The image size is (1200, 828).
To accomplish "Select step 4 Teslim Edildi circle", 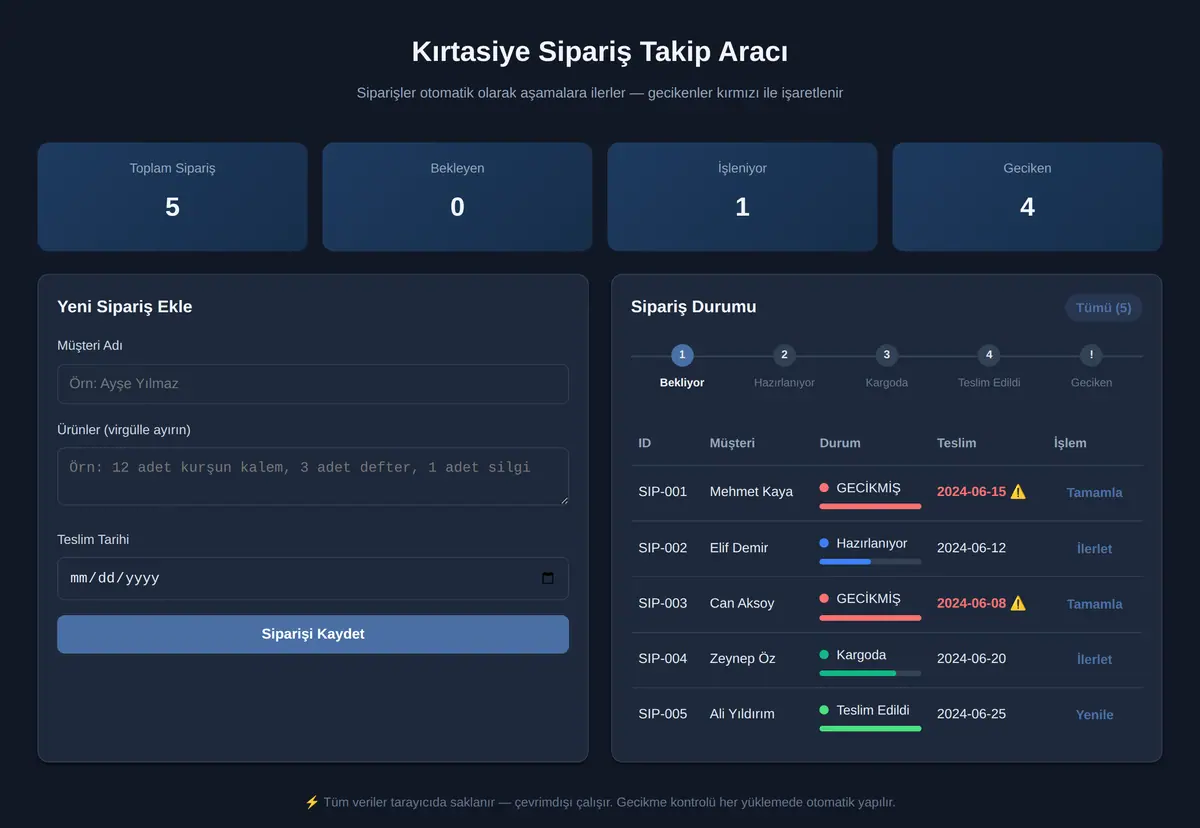I will point(989,355).
